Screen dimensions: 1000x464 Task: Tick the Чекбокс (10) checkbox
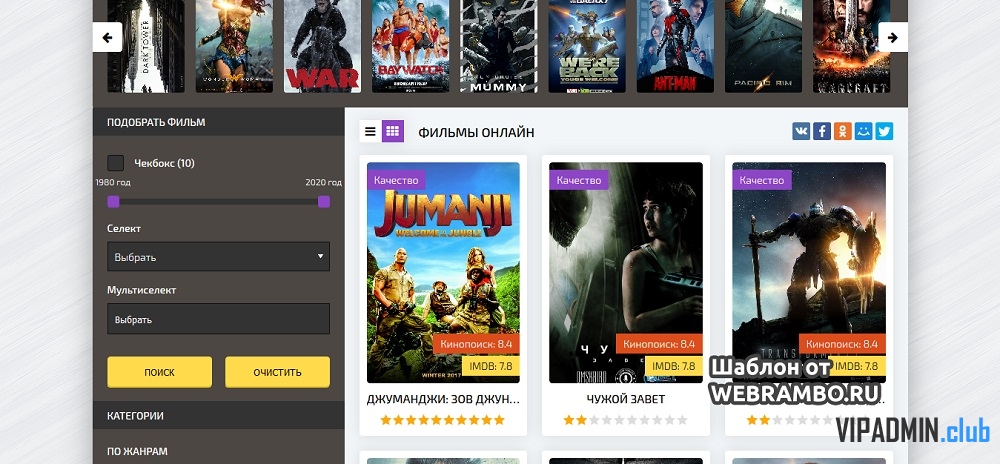coord(115,163)
